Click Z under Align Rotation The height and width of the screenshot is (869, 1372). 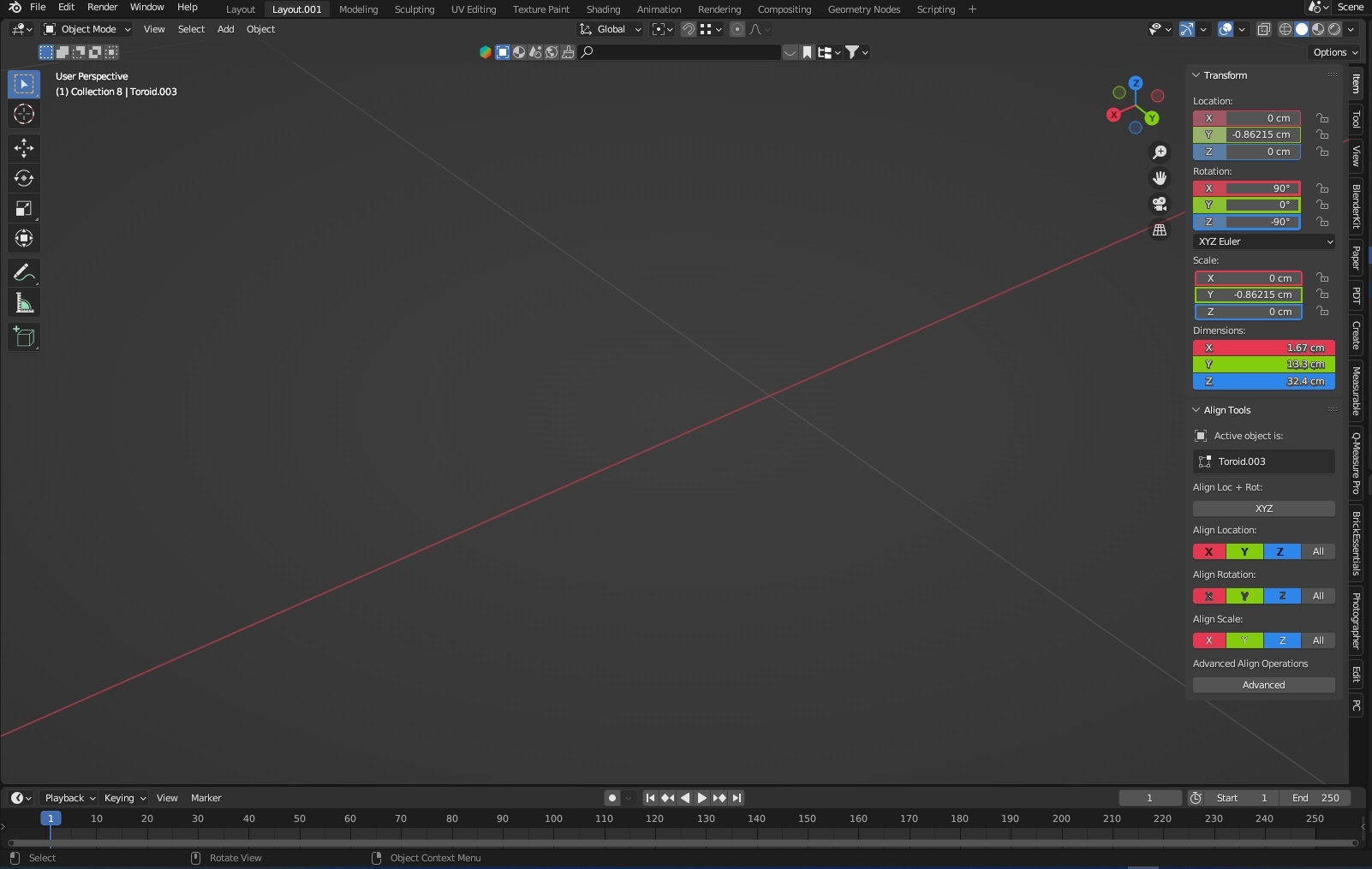1282,596
